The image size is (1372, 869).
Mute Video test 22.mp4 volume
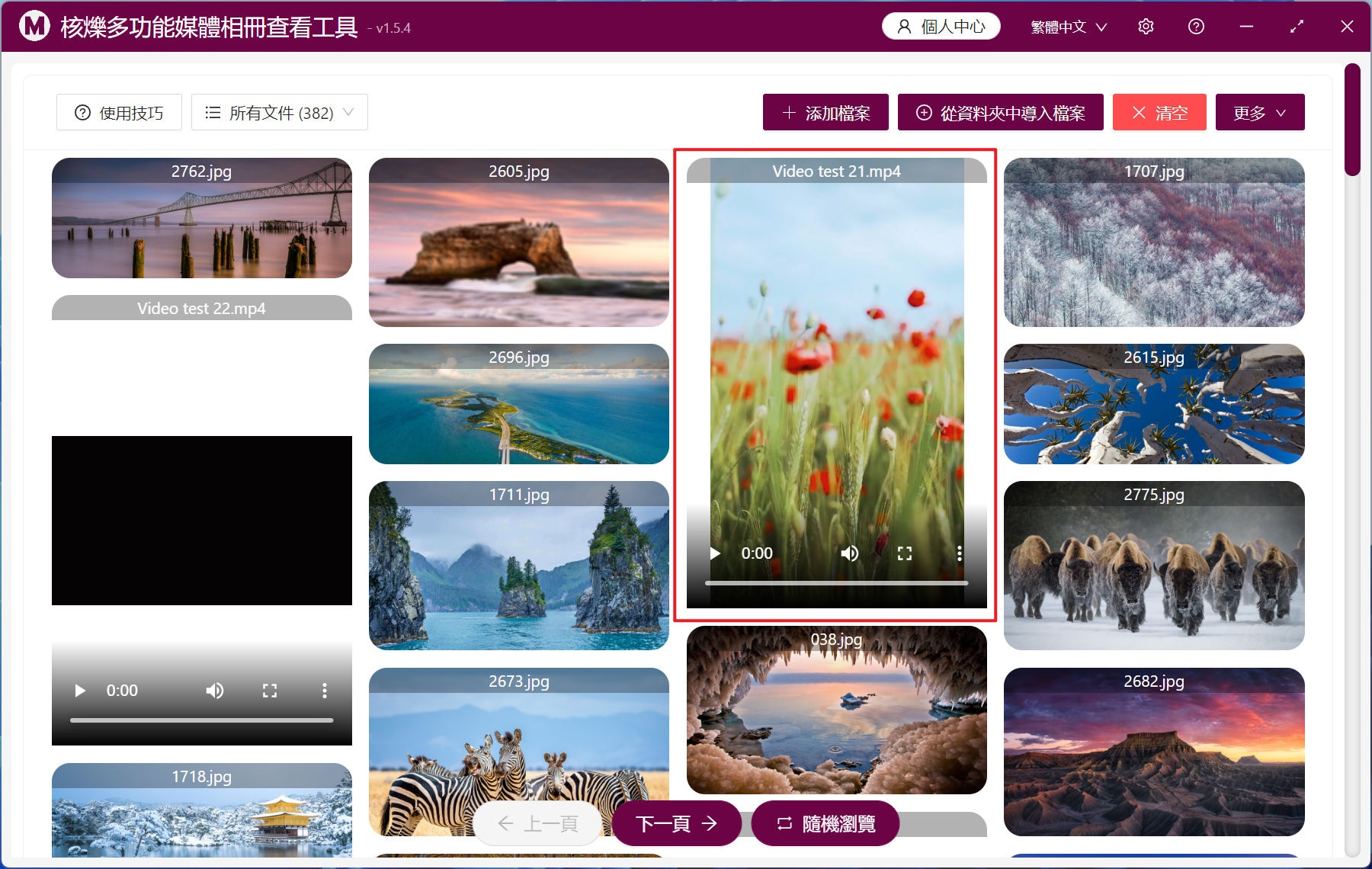[x=214, y=691]
